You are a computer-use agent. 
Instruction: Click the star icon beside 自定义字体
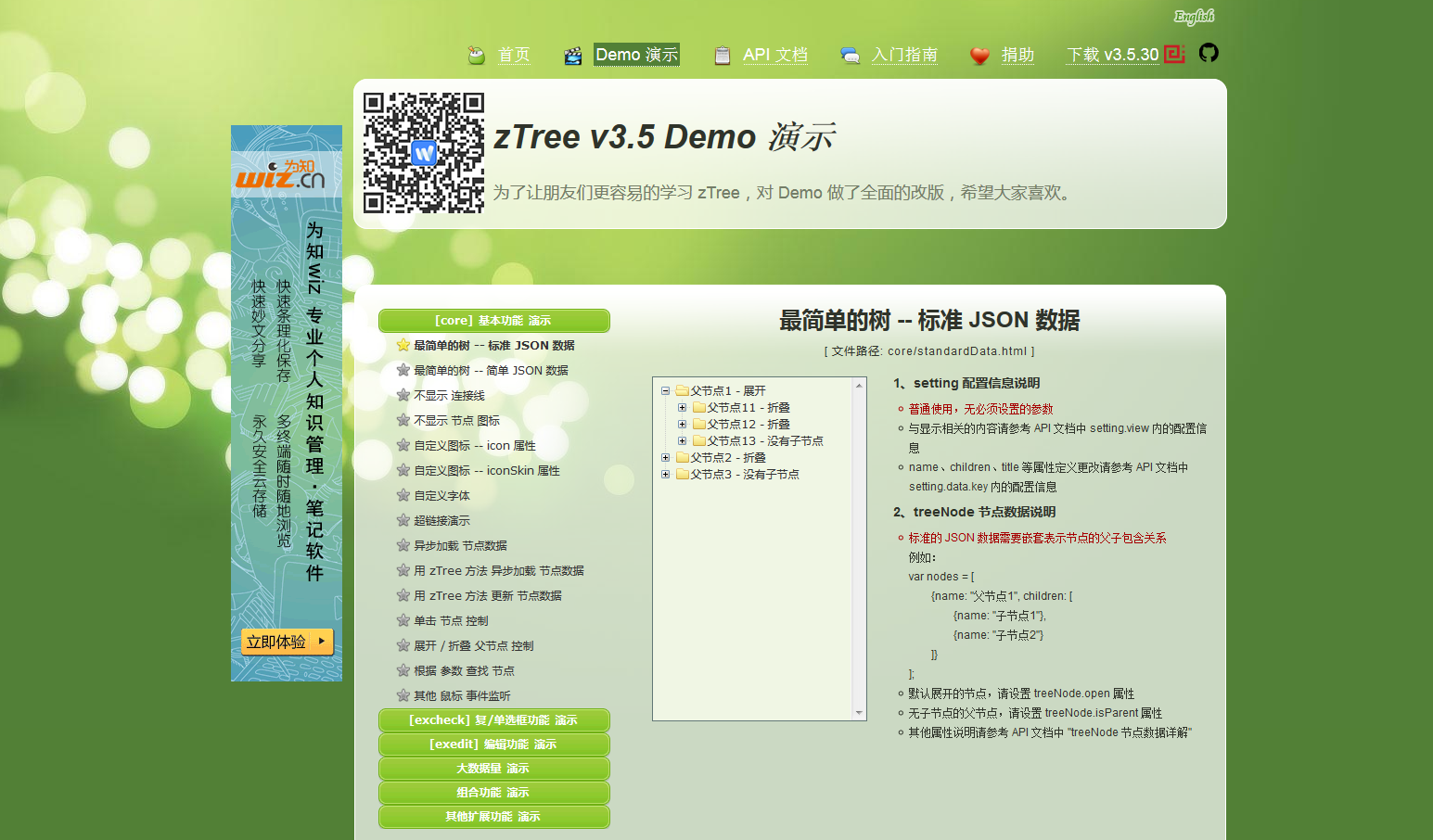(x=403, y=495)
